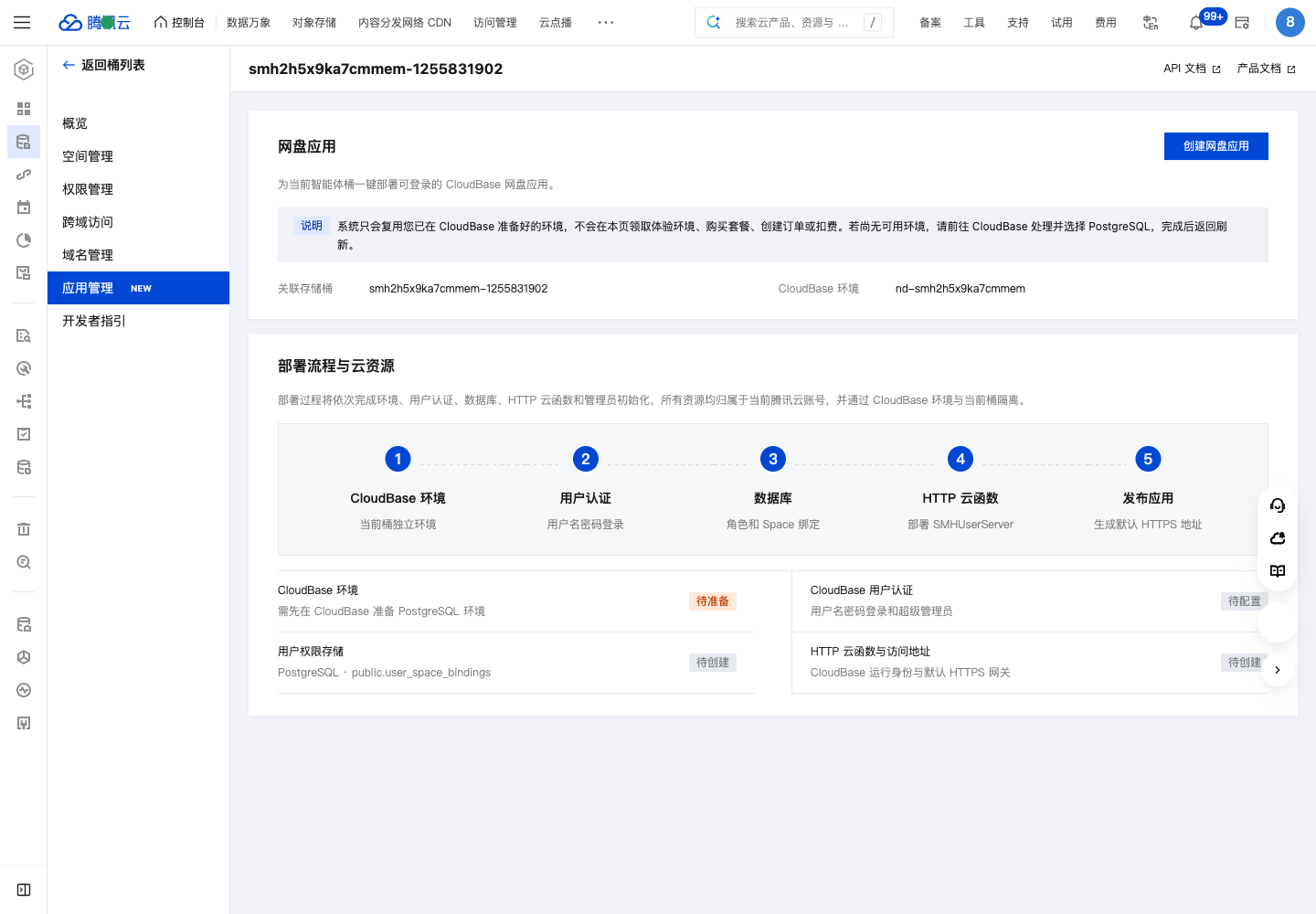Open the 控制台 console home
Image resolution: width=1316 pixels, height=914 pixels.
tap(179, 22)
